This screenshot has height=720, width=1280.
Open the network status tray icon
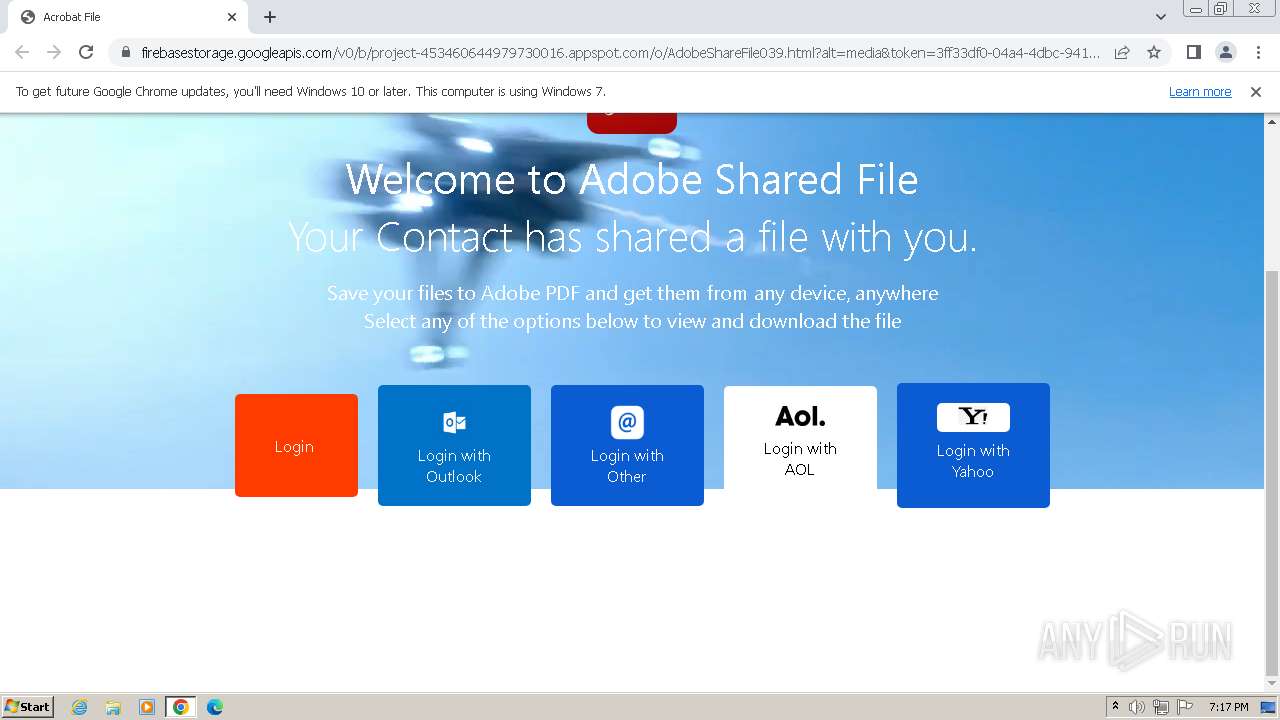1161,707
